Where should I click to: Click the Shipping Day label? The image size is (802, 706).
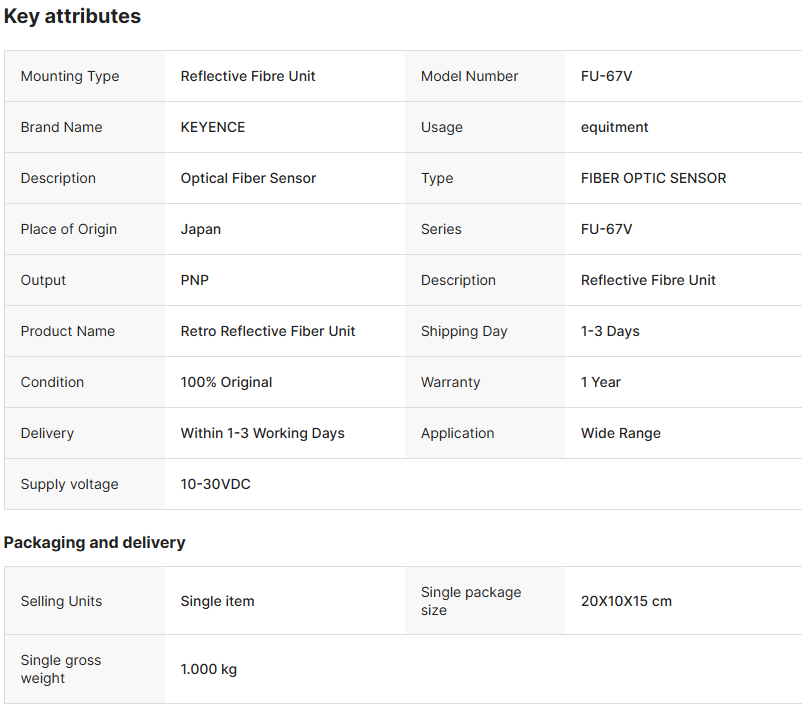[464, 331]
